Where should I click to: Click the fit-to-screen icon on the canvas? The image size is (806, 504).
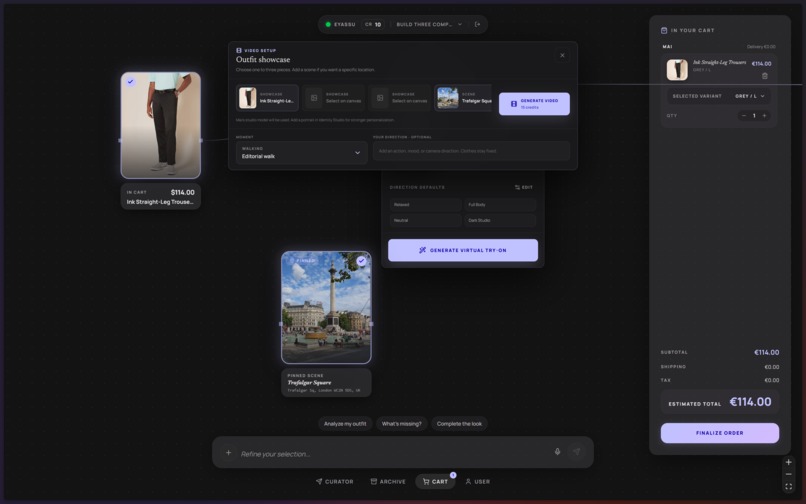[789, 487]
